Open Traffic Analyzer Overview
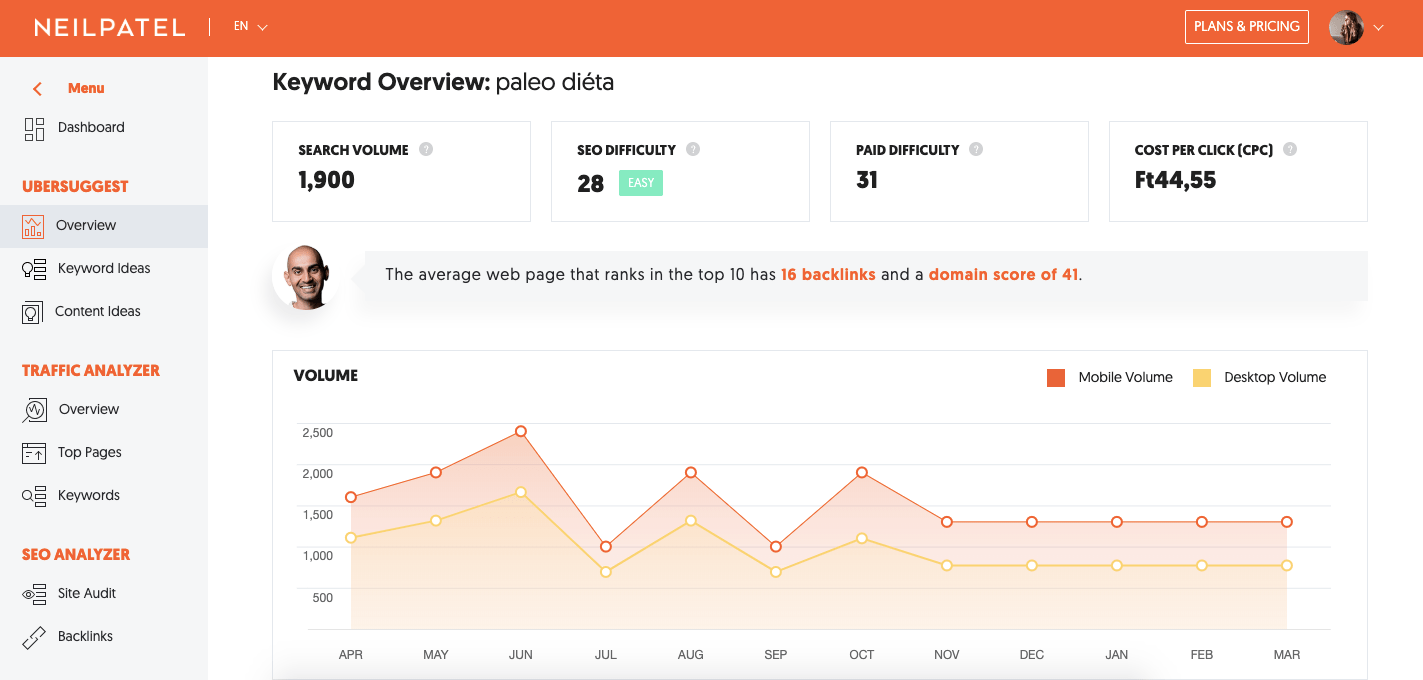 89,410
